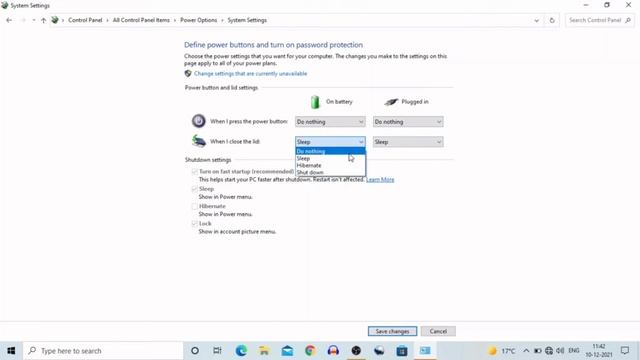Select Hibernate in lid dropdown list

pyautogui.click(x=330, y=165)
